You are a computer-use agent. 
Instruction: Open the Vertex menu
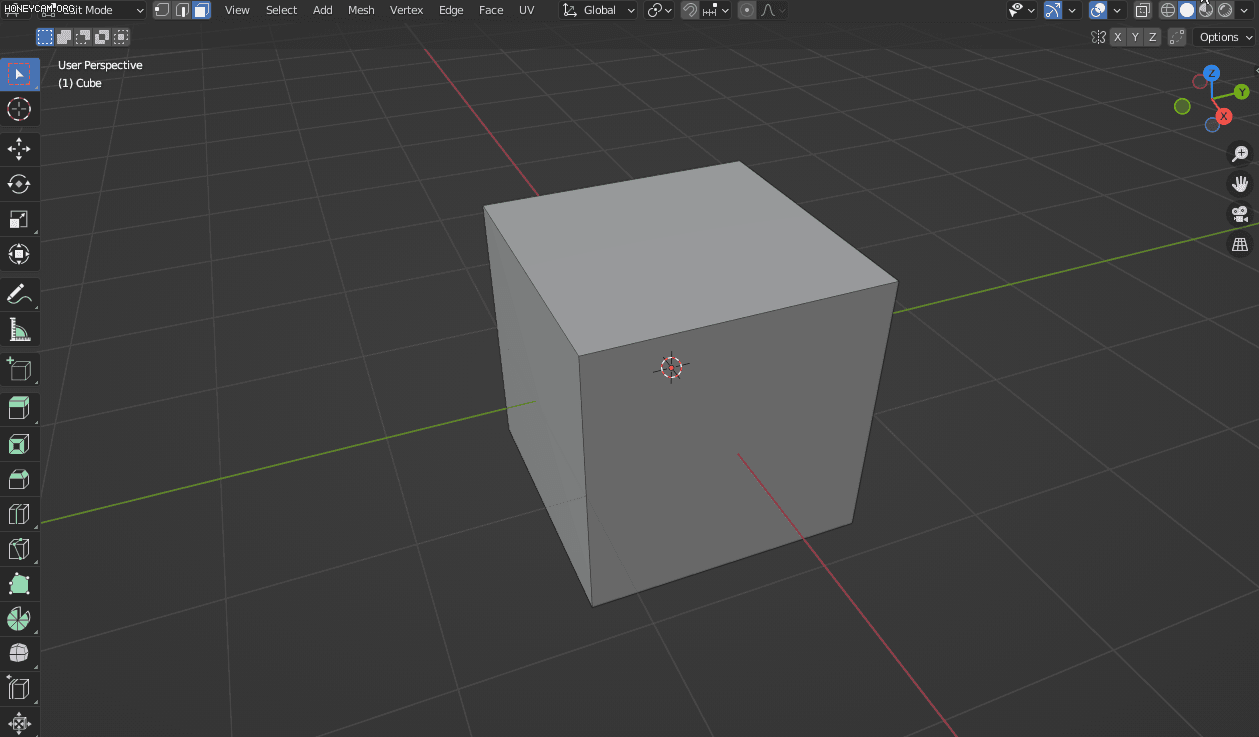coord(406,10)
